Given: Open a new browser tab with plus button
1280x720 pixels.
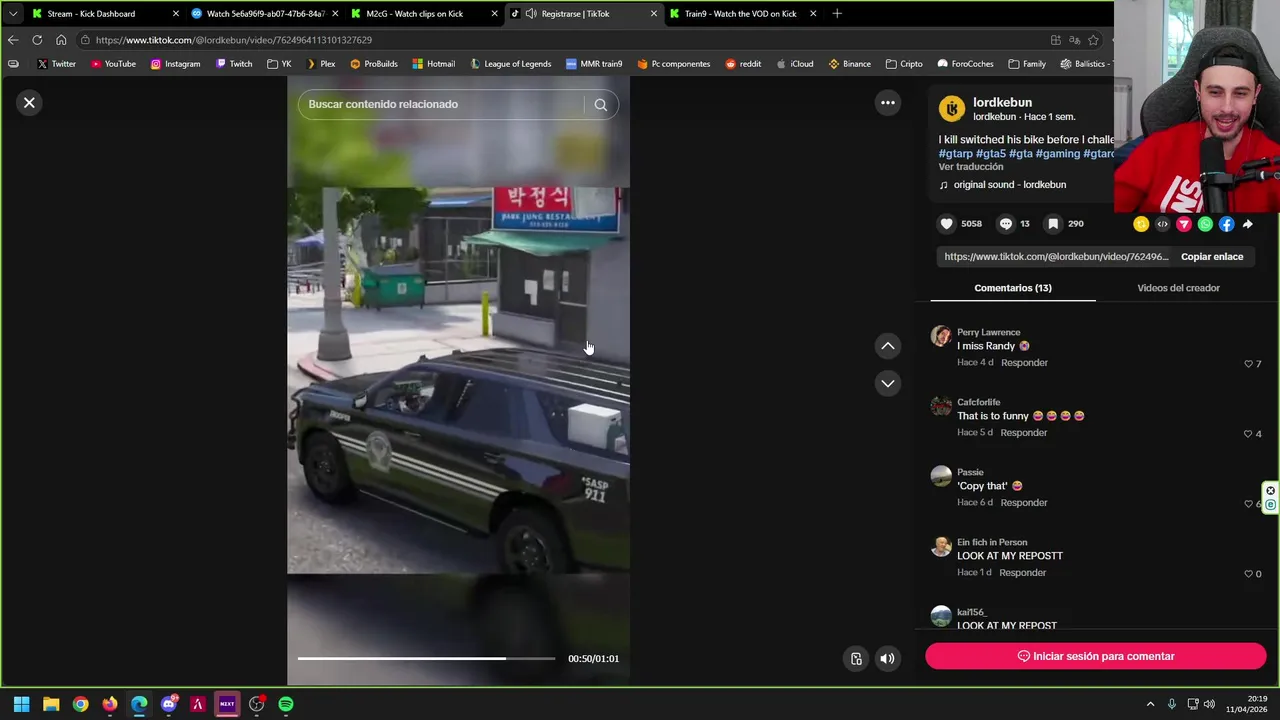Looking at the screenshot, I should click(x=837, y=14).
